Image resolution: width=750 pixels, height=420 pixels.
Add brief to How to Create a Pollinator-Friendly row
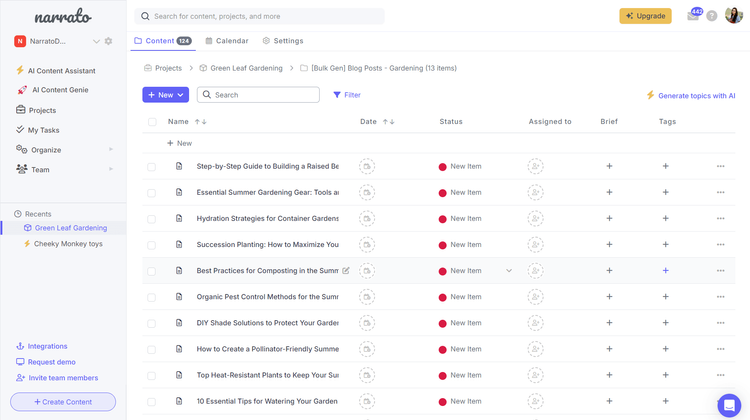[609, 349]
